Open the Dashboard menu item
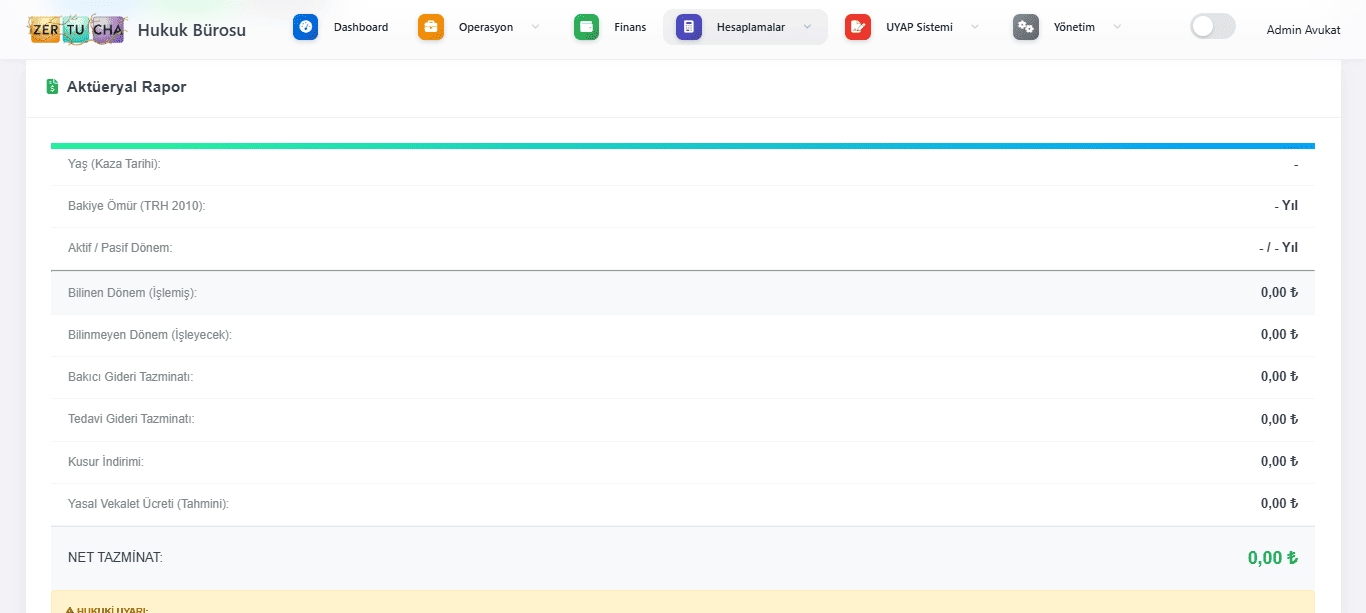The width and height of the screenshot is (1366, 613). 341,27
